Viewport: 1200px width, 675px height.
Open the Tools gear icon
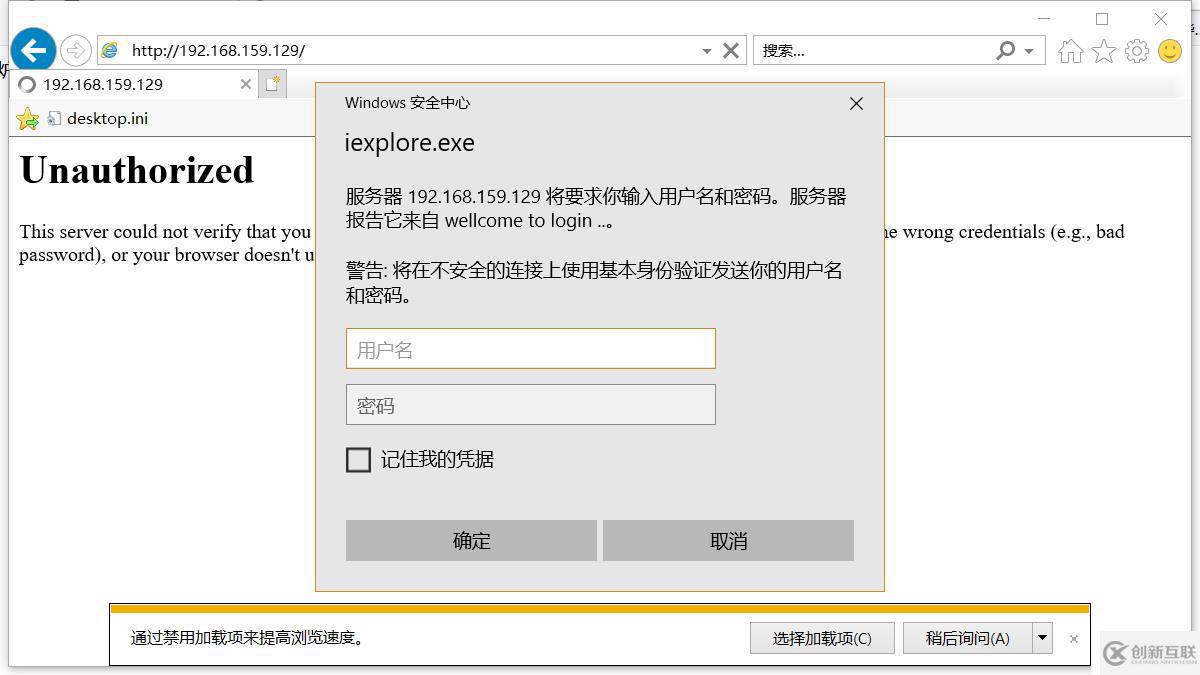(1137, 51)
